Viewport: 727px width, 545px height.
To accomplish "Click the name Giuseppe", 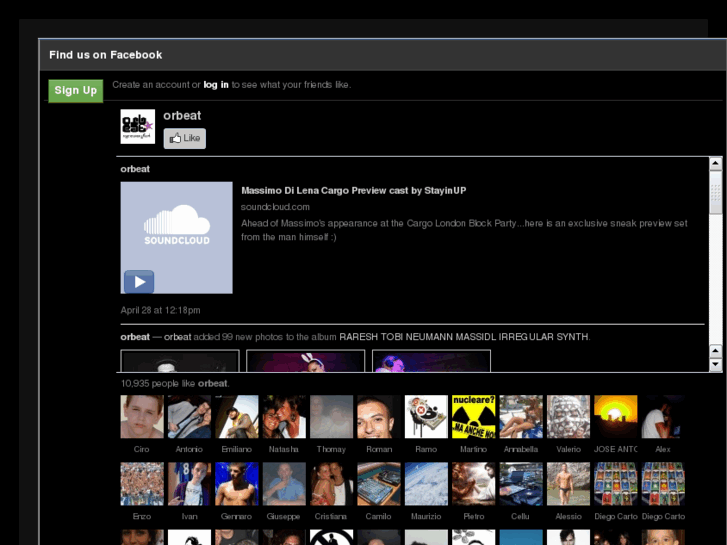I will pos(283,516).
